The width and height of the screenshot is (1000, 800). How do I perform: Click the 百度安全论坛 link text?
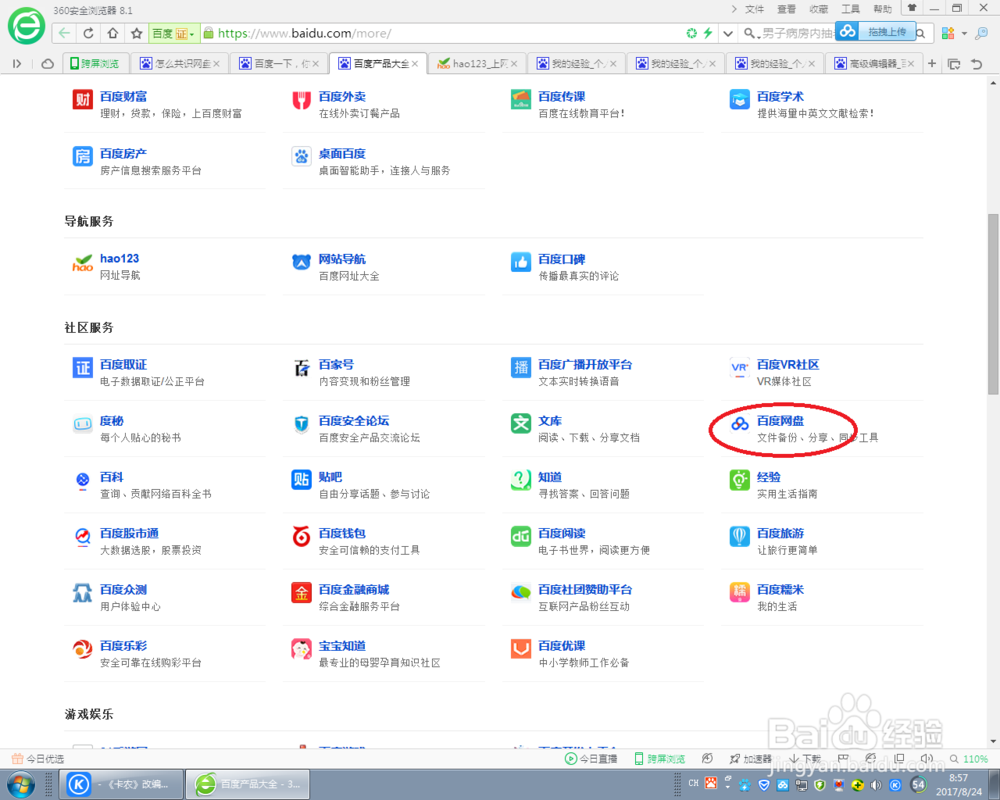354,420
